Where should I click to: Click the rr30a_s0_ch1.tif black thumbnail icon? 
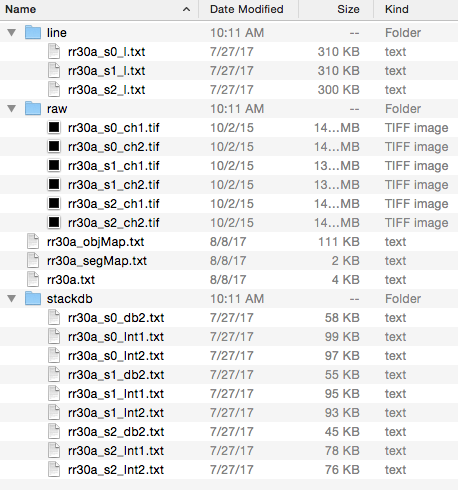click(54, 127)
